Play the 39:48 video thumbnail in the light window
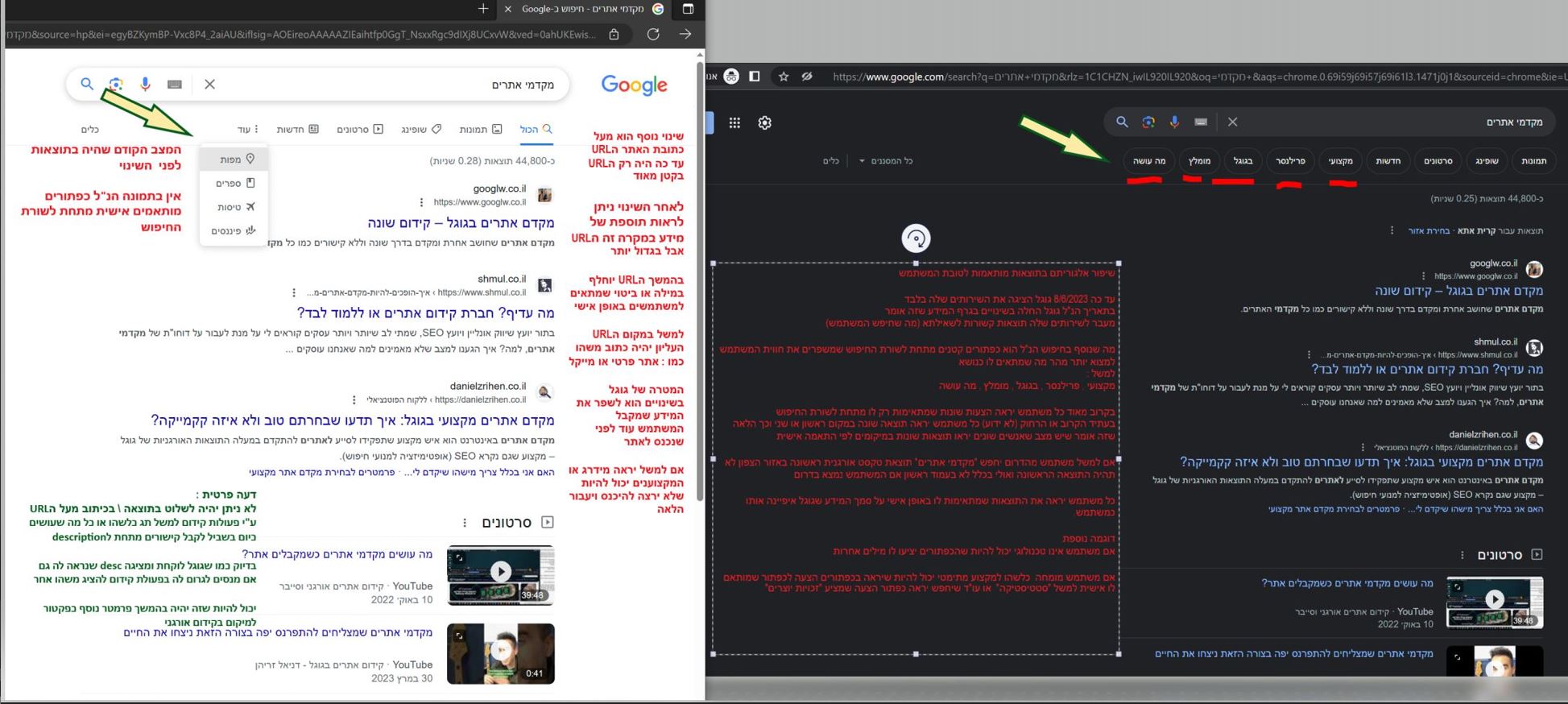The image size is (1568, 704). coord(501,574)
